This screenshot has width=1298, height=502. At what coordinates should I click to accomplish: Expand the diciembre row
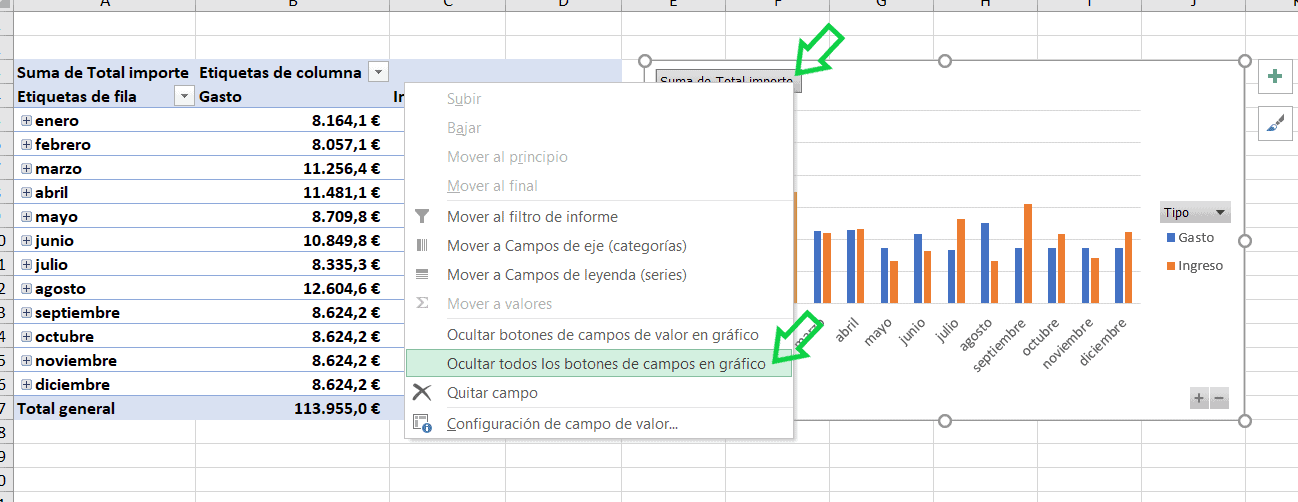[26, 384]
